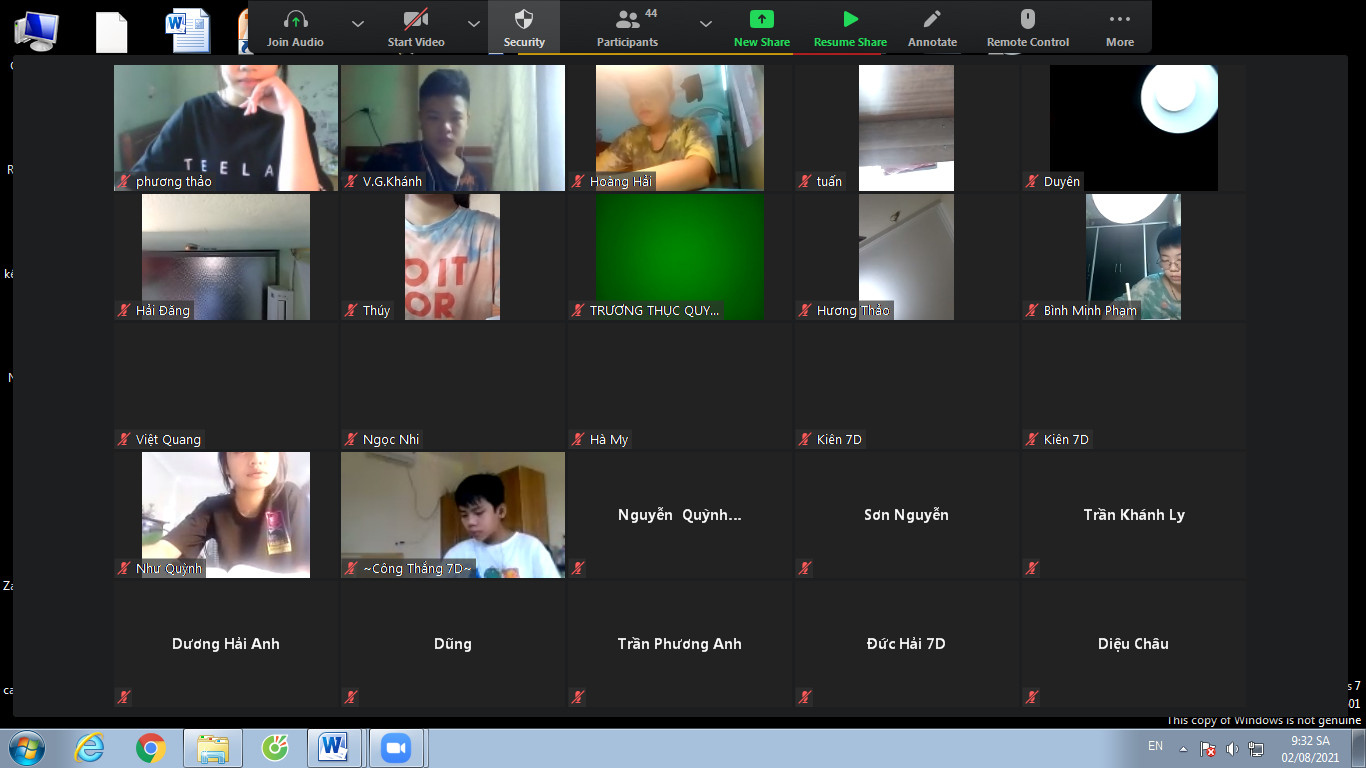Screen dimensions: 1366x768
Task: Expand the video options arrow
Action: pos(474,24)
